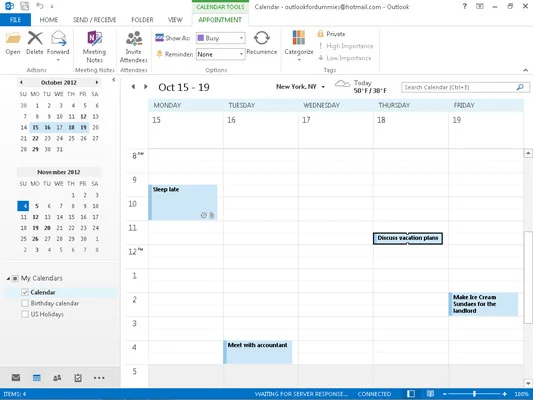The height and width of the screenshot is (400, 533).
Task: Uncheck the Calendar checkbox
Action: (x=24, y=292)
